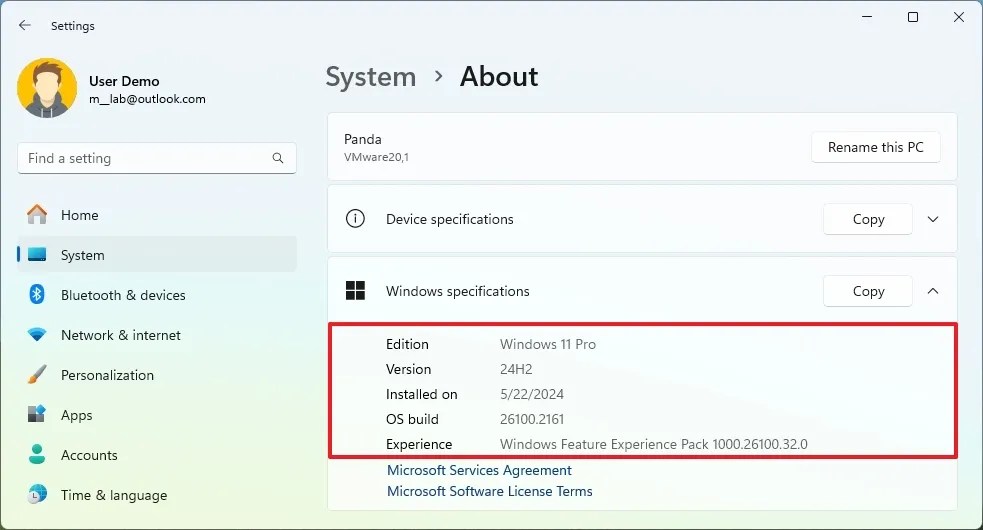Expand the Device specifications section
Viewport: 983px width, 530px height.
(933, 219)
